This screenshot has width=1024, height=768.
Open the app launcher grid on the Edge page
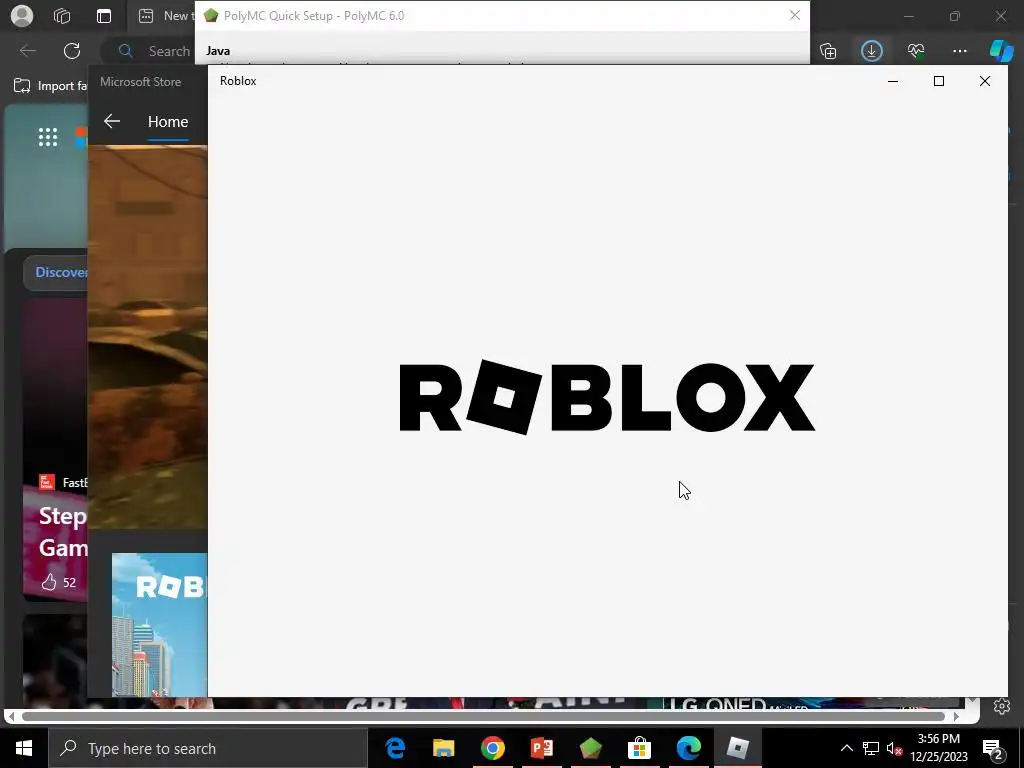(48, 137)
